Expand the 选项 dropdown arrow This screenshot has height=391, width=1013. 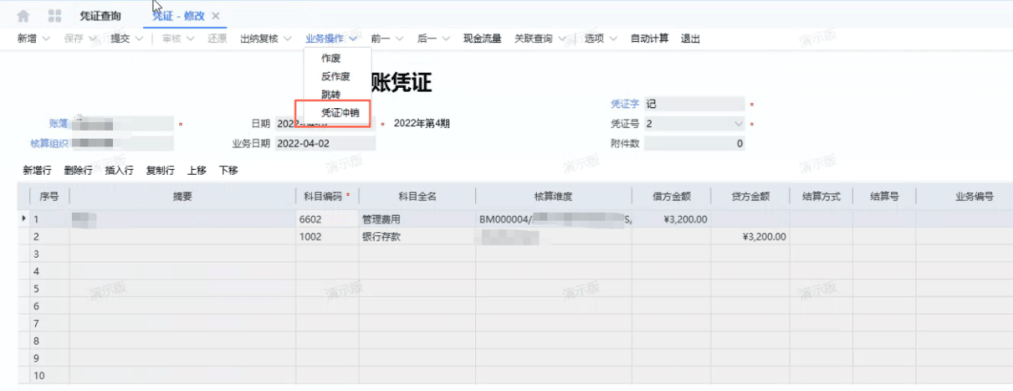[x=613, y=39]
